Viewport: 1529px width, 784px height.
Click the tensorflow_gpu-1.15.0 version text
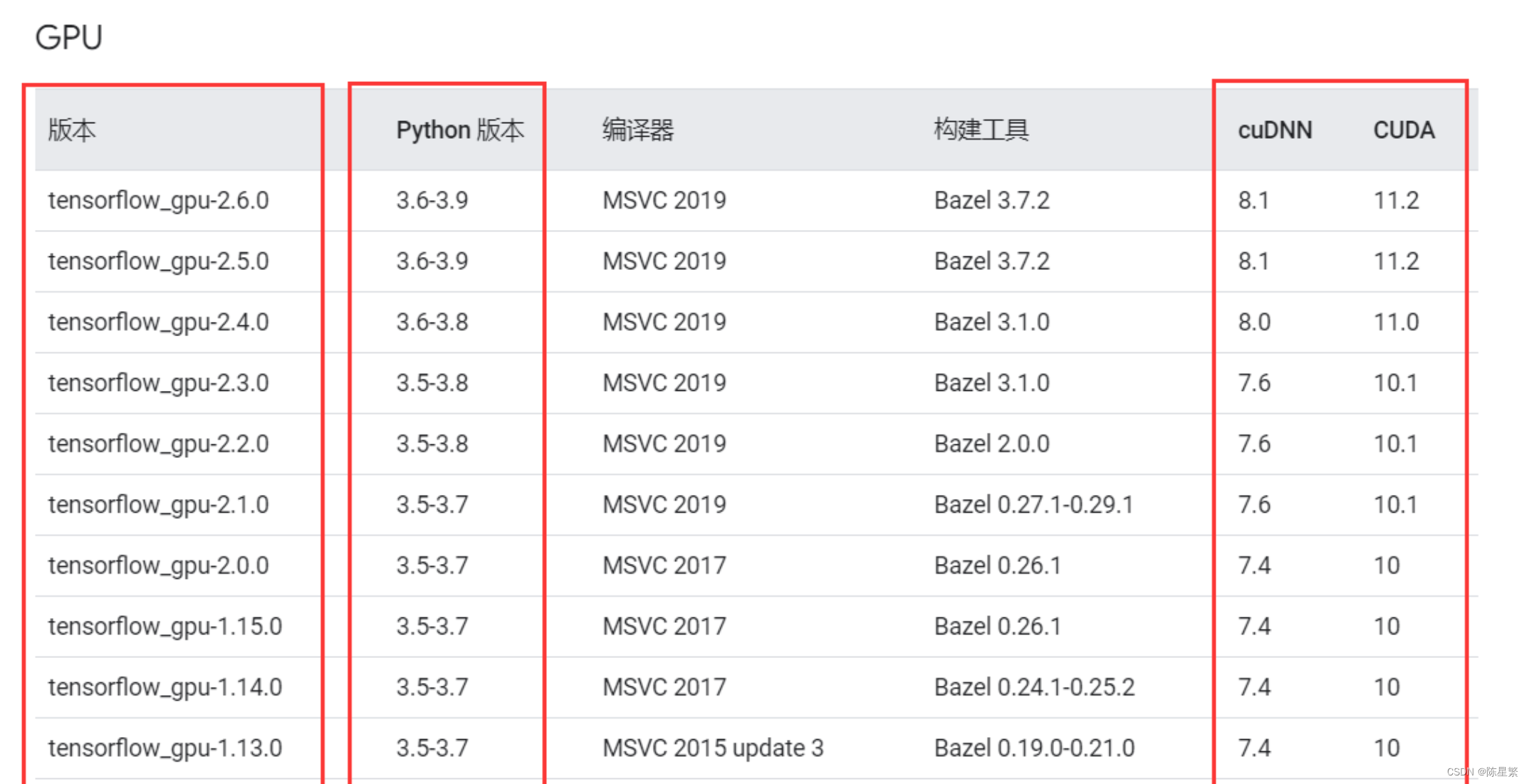point(165,627)
